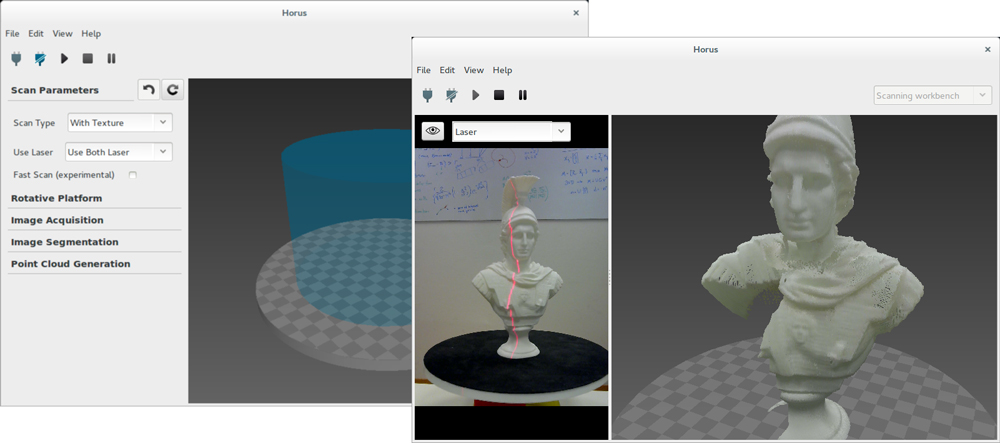Click pause button in front Horus window
The height and width of the screenshot is (443, 1000).
[x=523, y=95]
